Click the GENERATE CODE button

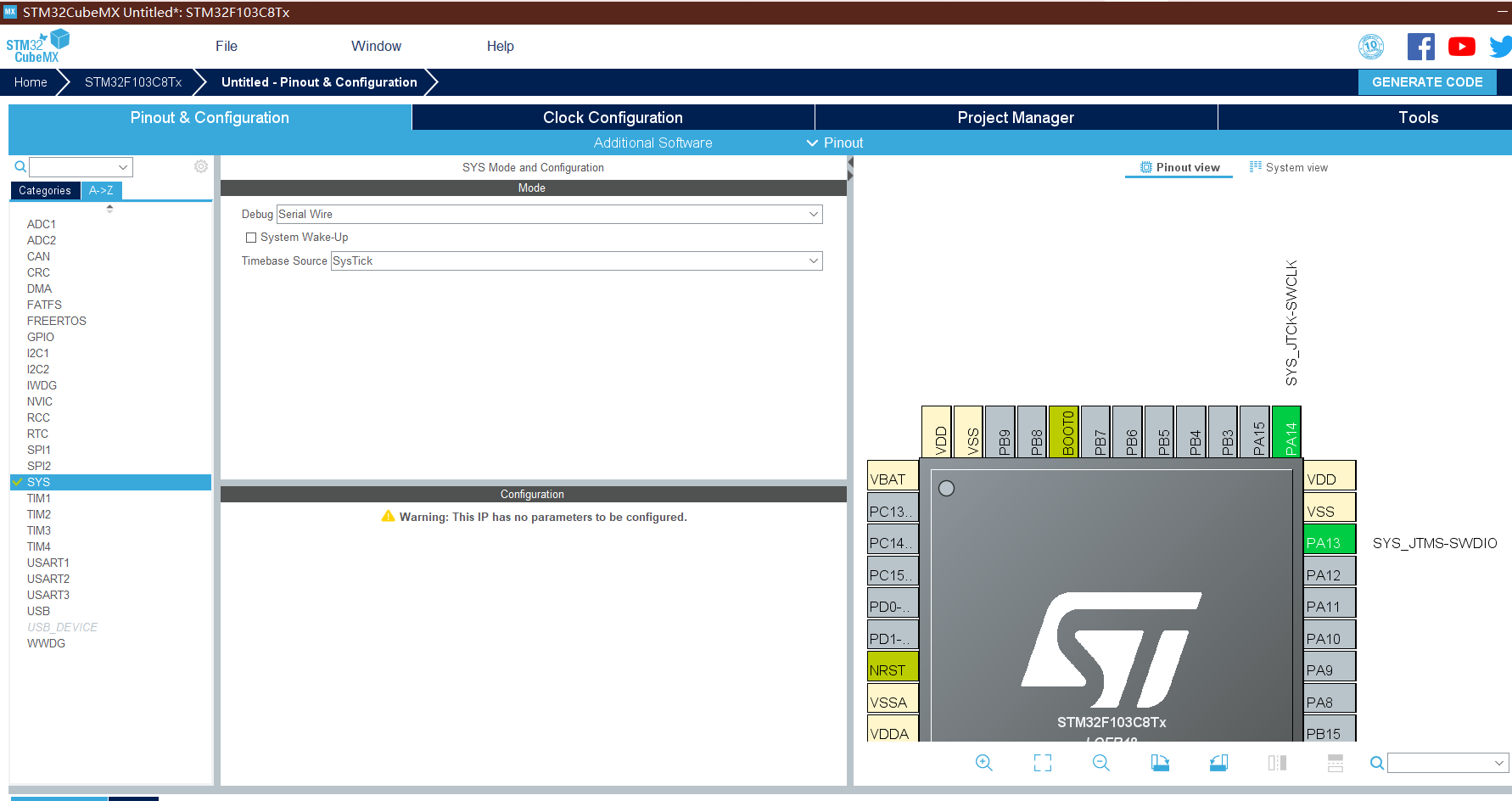(1427, 82)
